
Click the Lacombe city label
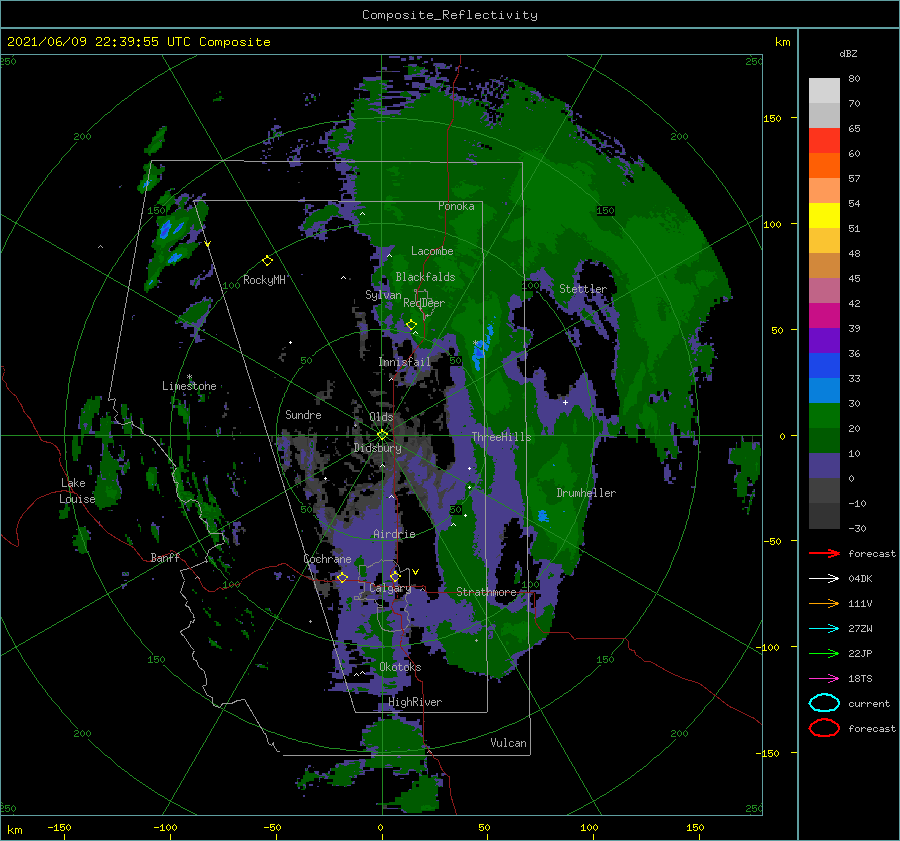[x=432, y=251]
